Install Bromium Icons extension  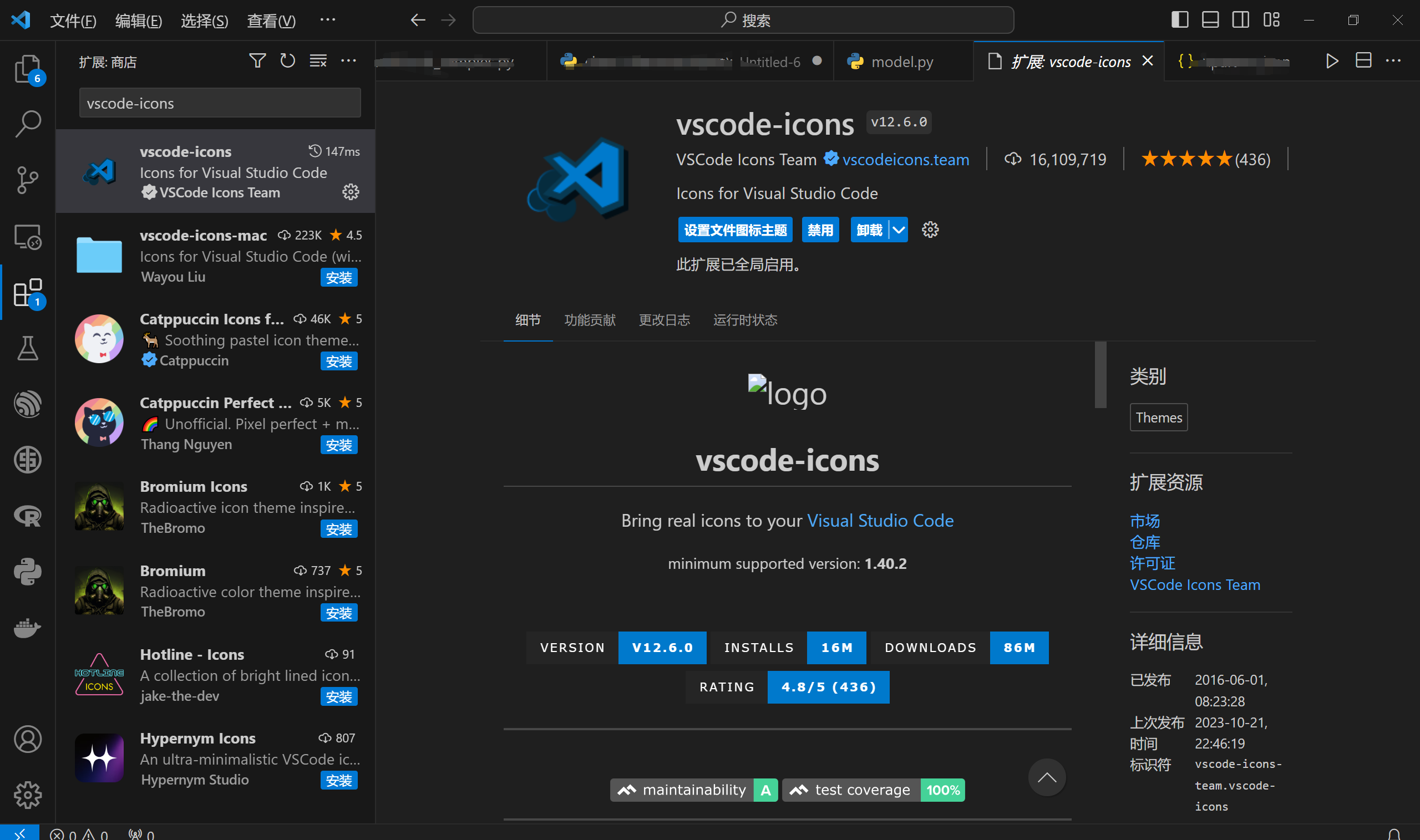338,529
